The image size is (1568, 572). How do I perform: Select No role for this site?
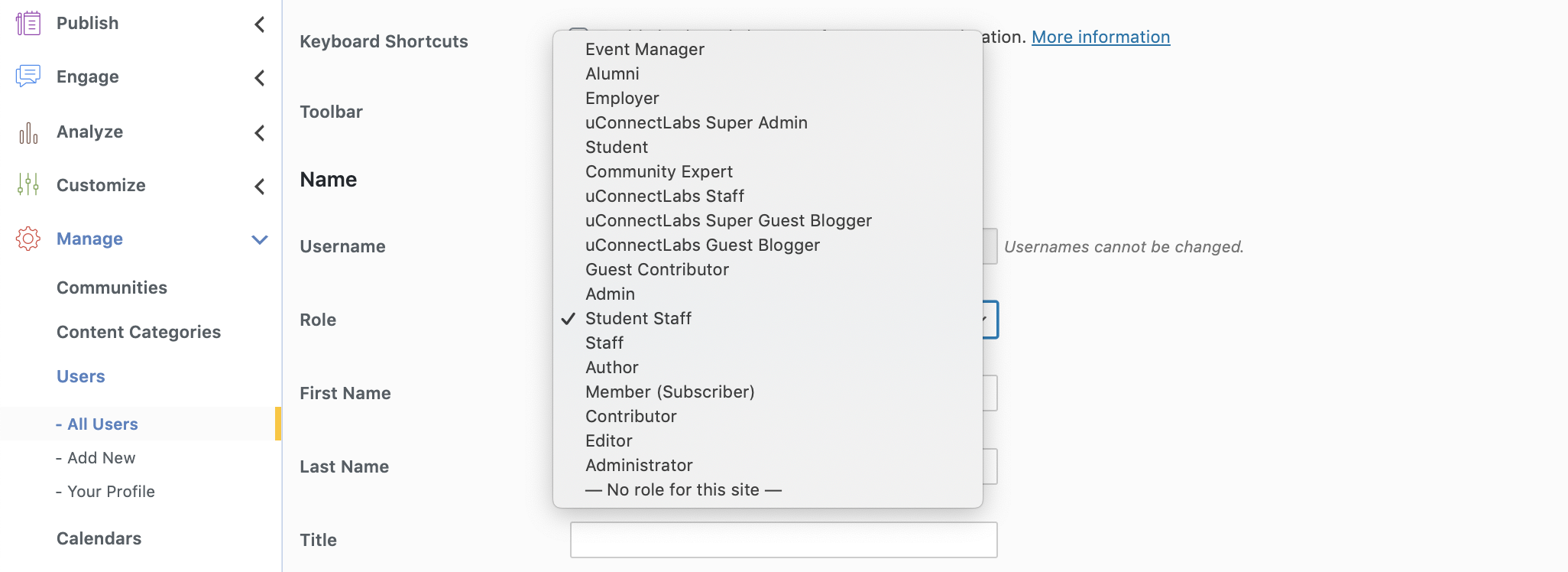[683, 489]
